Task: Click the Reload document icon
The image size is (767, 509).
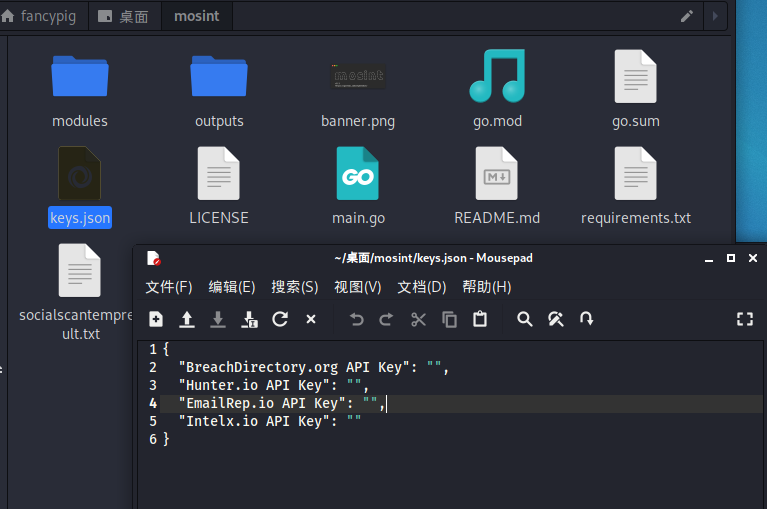Action: coord(280,319)
